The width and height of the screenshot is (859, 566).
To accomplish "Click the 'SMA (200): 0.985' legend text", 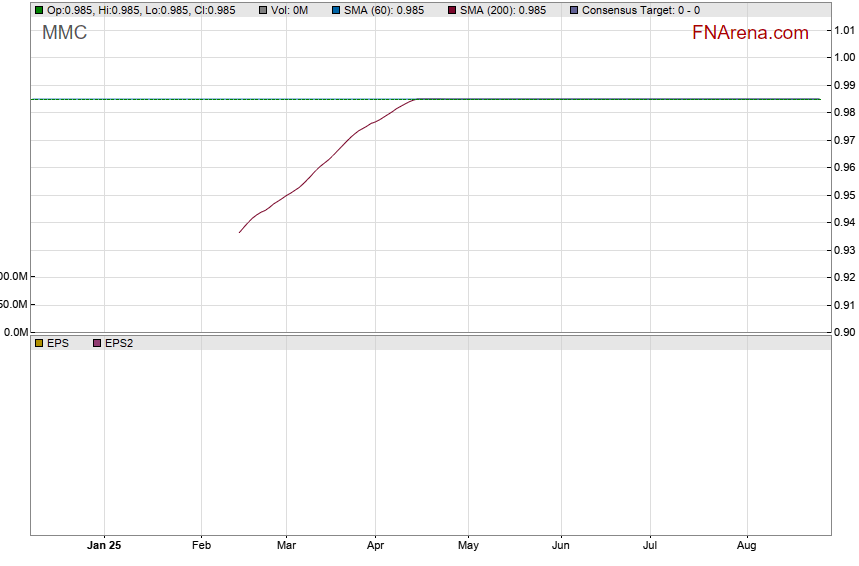I will pos(502,10).
